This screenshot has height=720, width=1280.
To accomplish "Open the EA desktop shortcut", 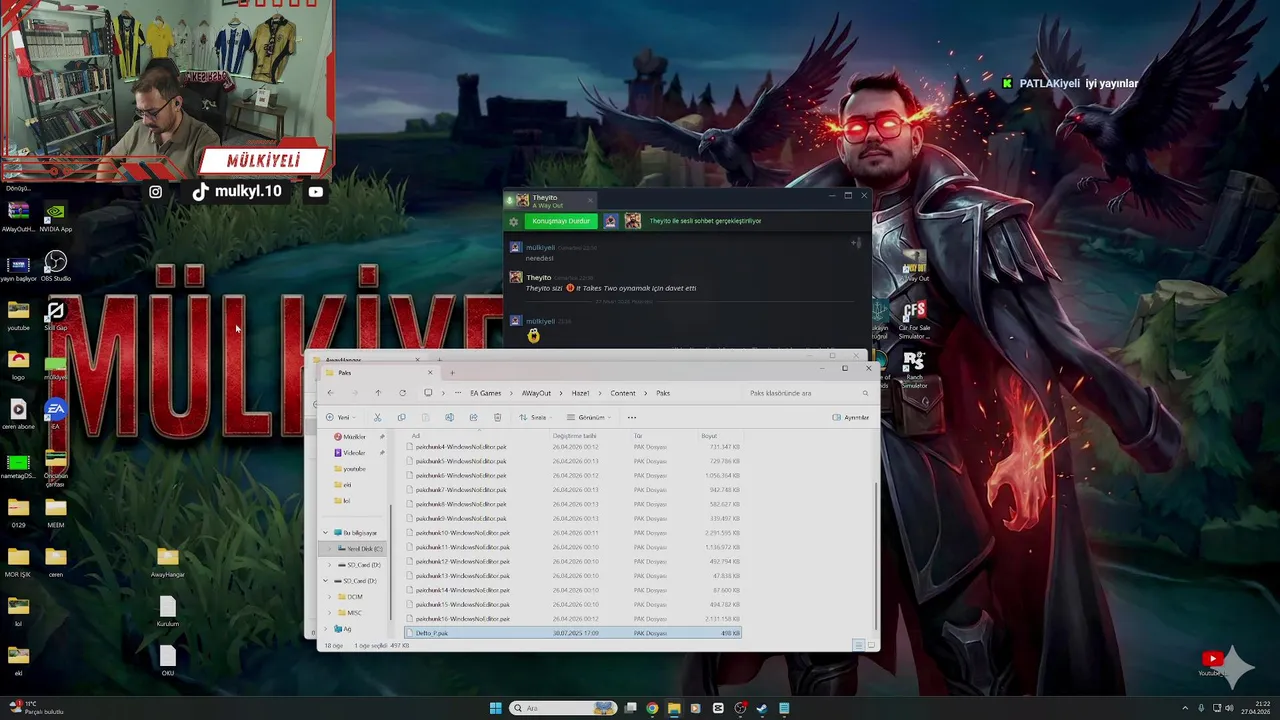I will 55,414.
